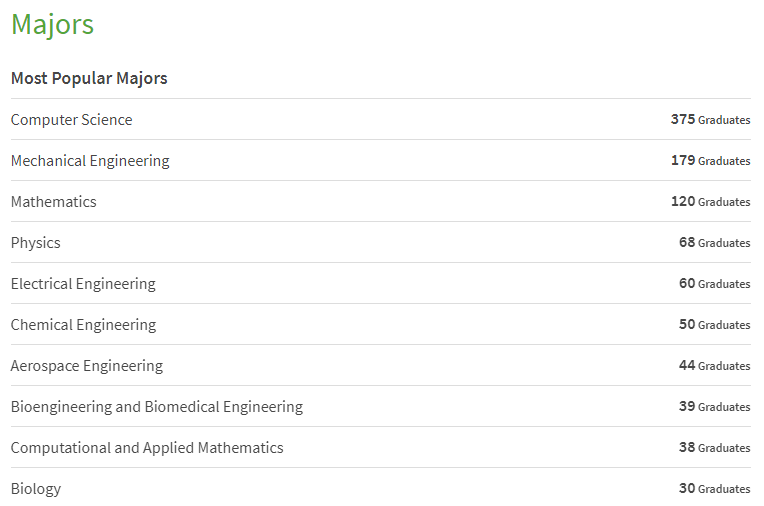Image resolution: width=764 pixels, height=506 pixels.
Task: Click the 30 Graduates count
Action: click(715, 488)
